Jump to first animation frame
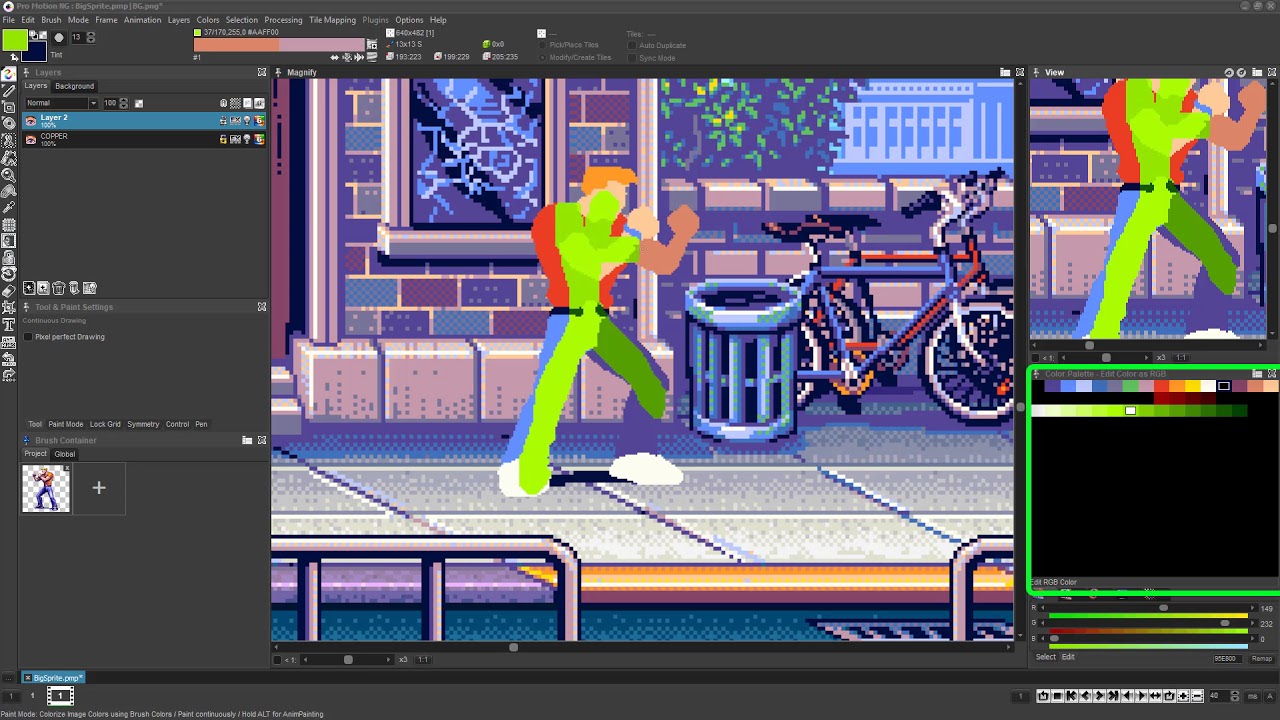The width and height of the screenshot is (1280, 720). (x=1071, y=696)
